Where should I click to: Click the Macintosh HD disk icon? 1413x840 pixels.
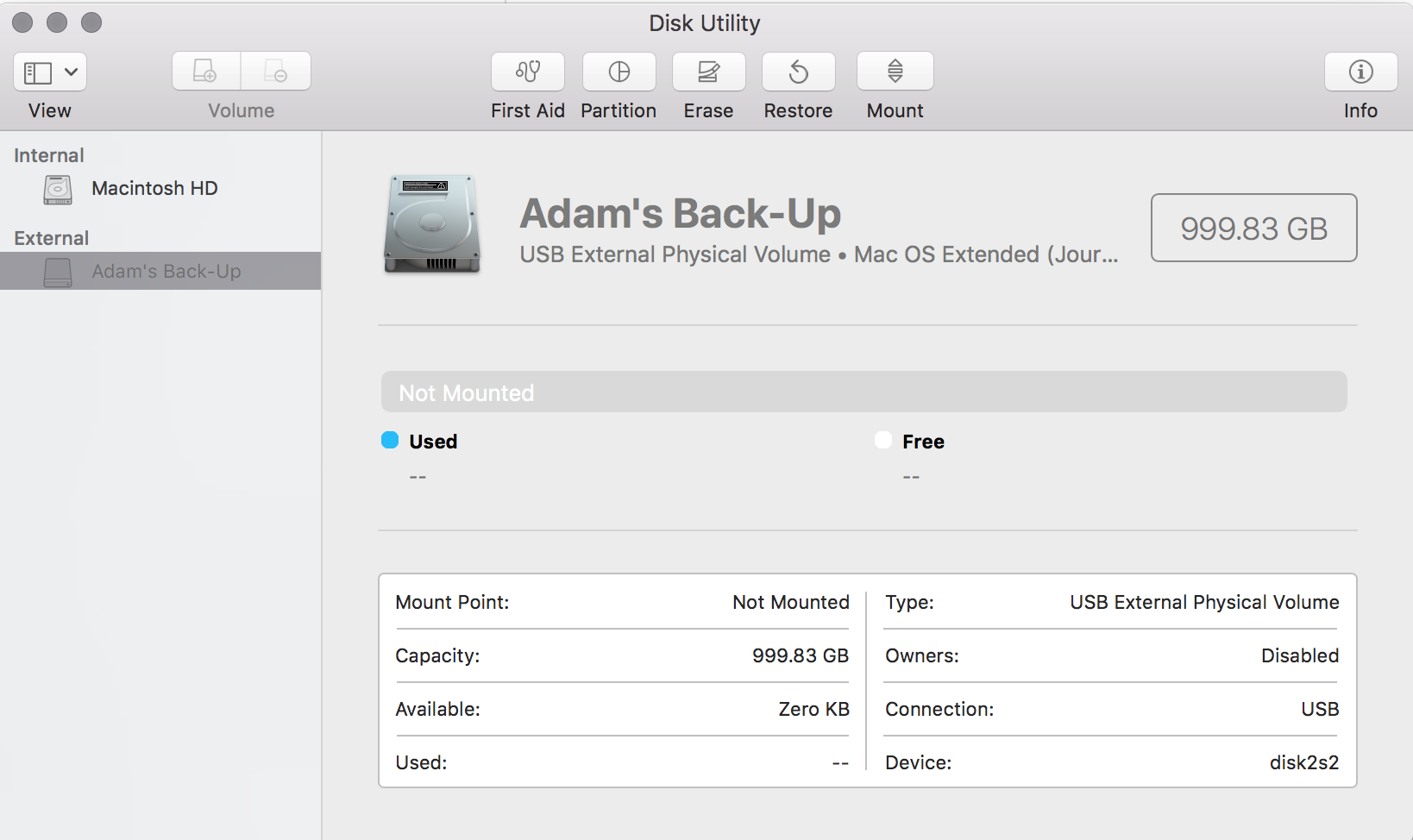click(58, 189)
